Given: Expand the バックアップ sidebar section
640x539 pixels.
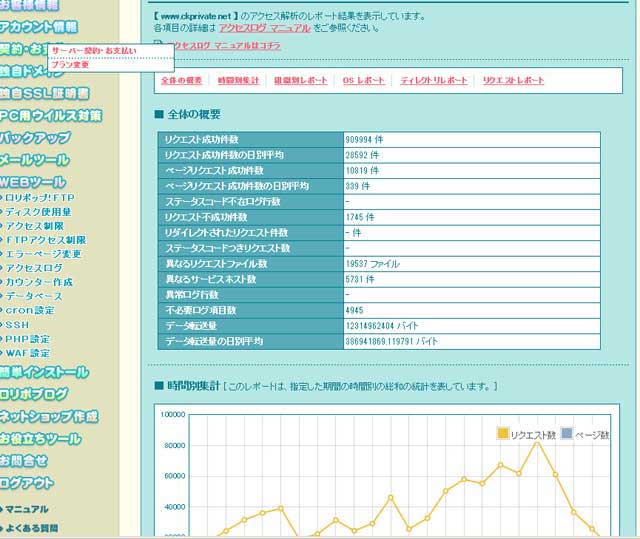Looking at the screenshot, I should [x=36, y=137].
